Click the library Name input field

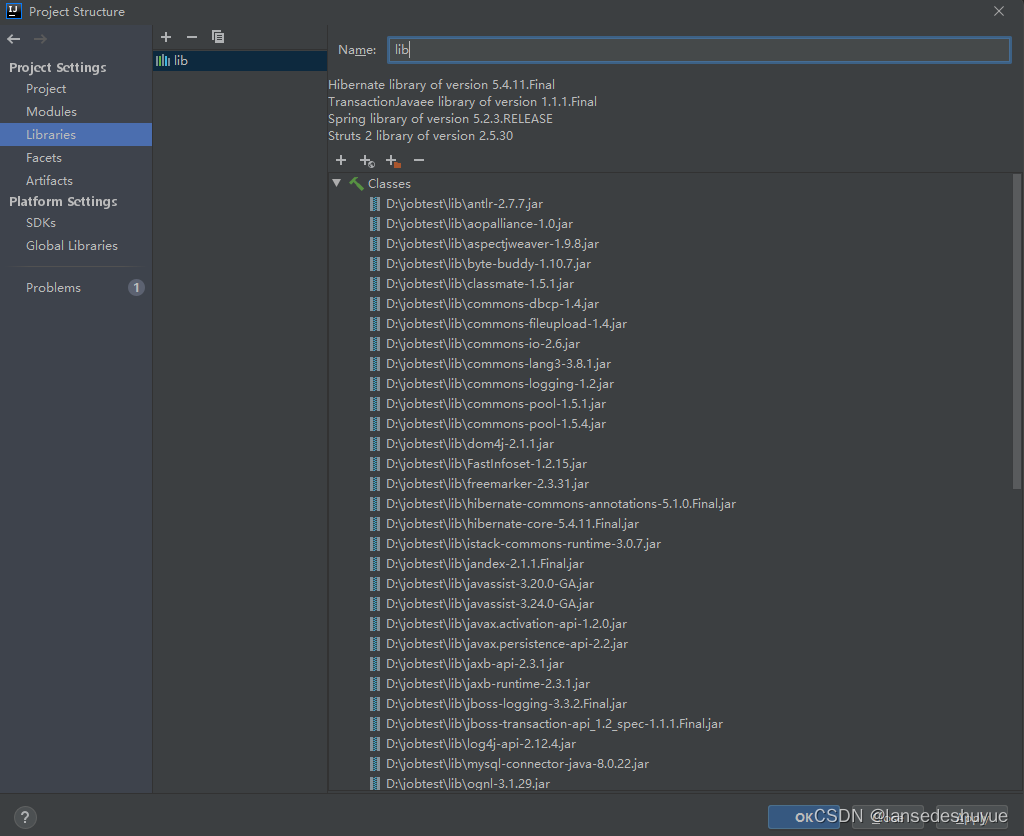[699, 50]
